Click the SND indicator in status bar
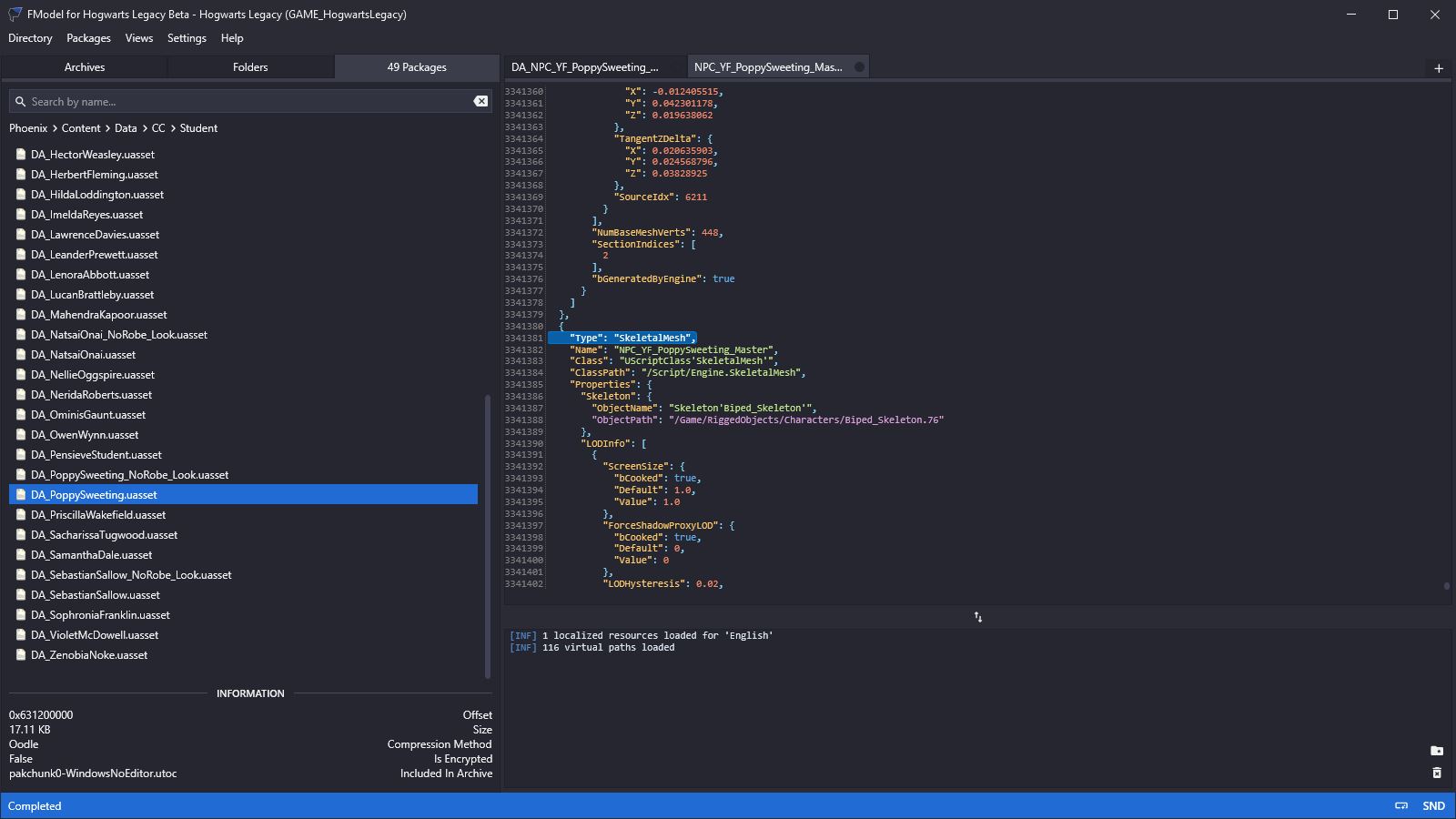This screenshot has width=1456, height=819. (1433, 806)
